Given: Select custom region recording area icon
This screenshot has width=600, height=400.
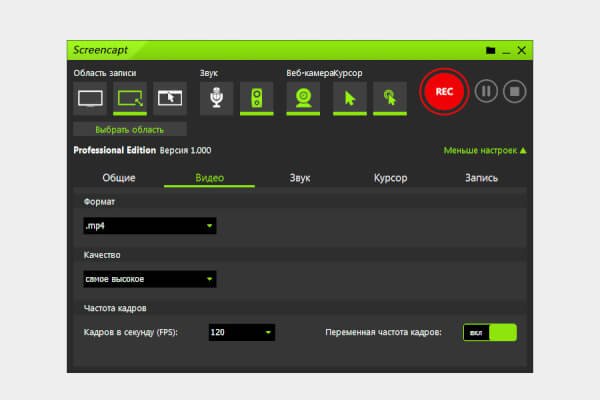Looking at the screenshot, I should pos(130,98).
